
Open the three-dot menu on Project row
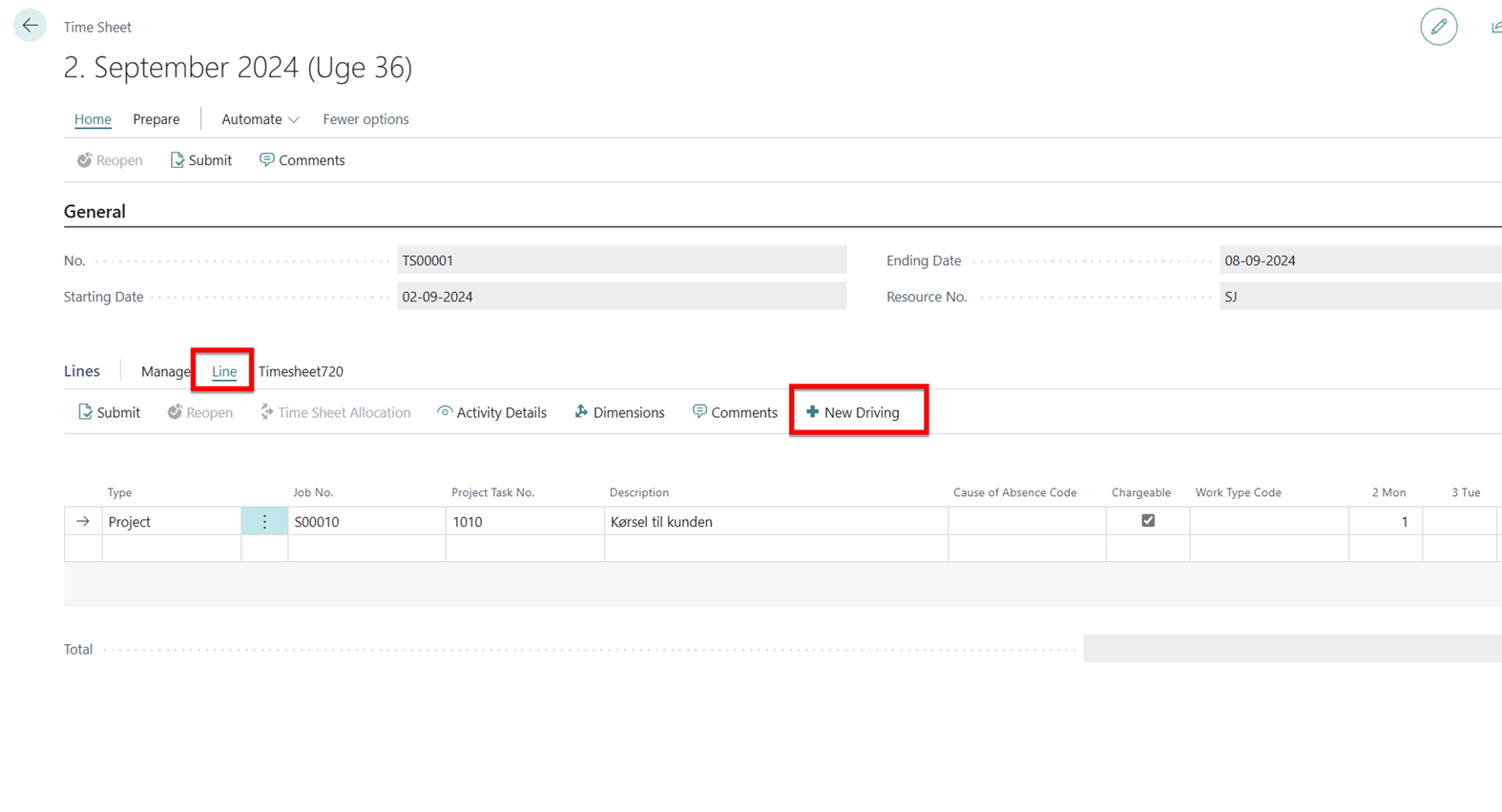click(264, 522)
